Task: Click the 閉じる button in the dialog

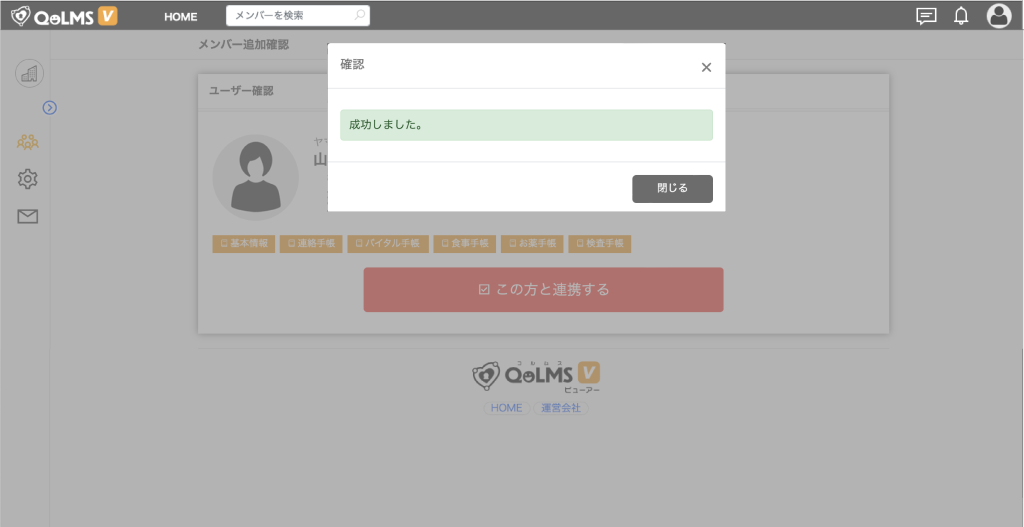Action: 672,188
